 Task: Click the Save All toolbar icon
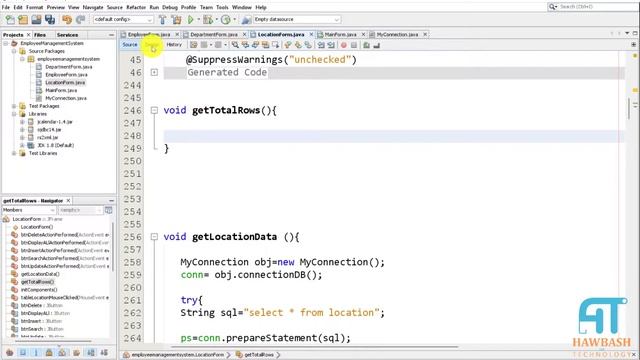point(50,20)
